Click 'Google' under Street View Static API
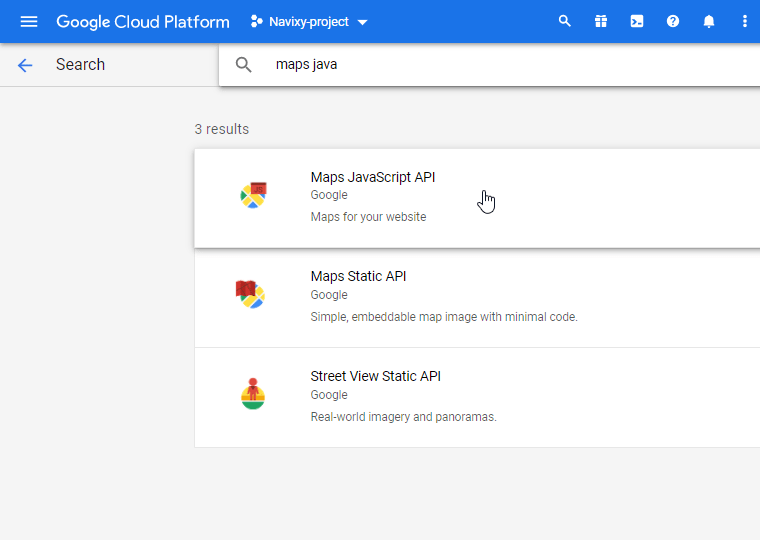The width and height of the screenshot is (760, 540). (x=329, y=395)
